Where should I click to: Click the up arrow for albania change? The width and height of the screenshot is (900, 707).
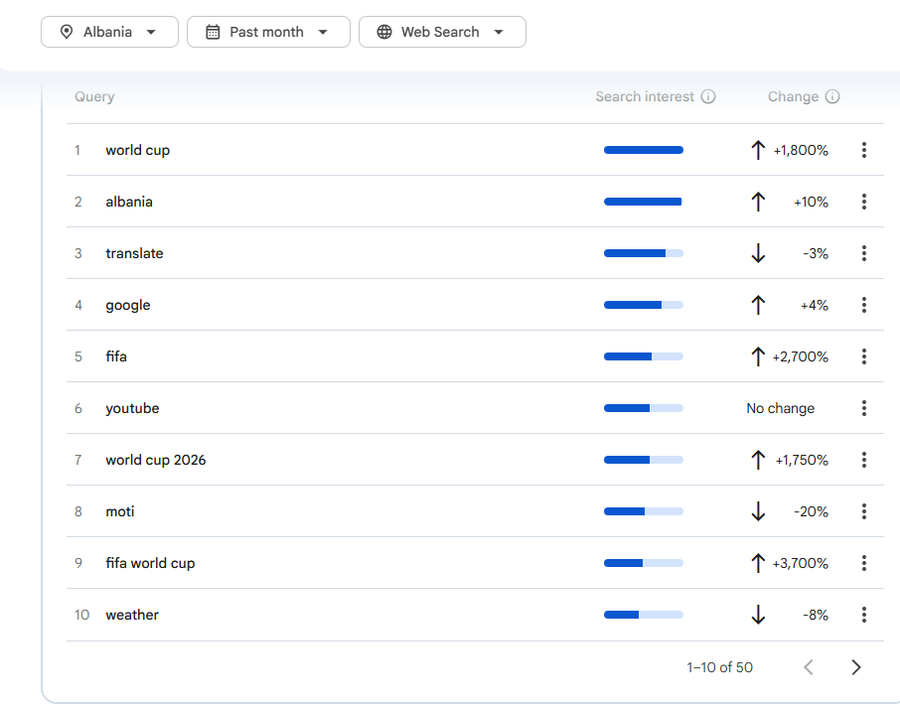758,202
